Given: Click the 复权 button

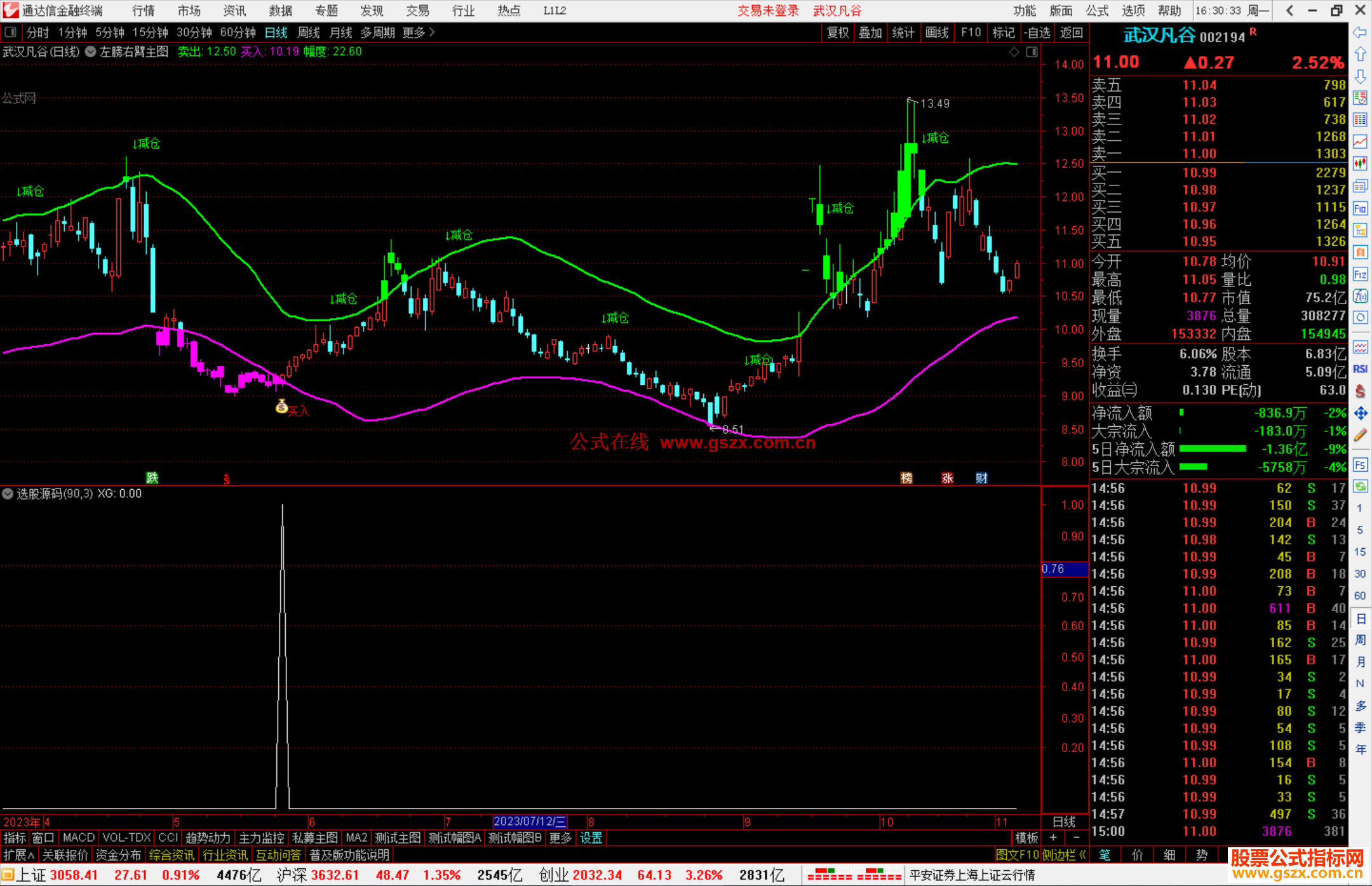Looking at the screenshot, I should pos(838,32).
